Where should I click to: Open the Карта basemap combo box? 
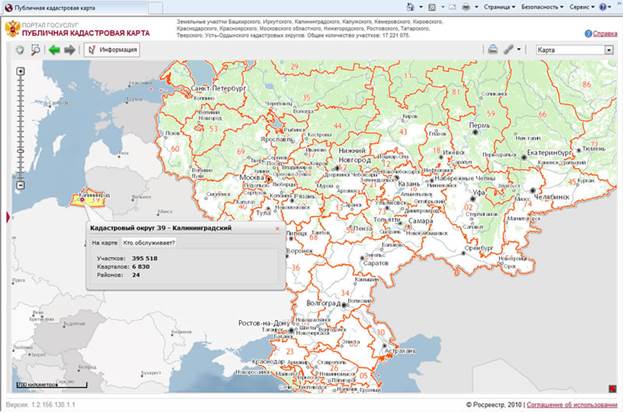pos(574,50)
